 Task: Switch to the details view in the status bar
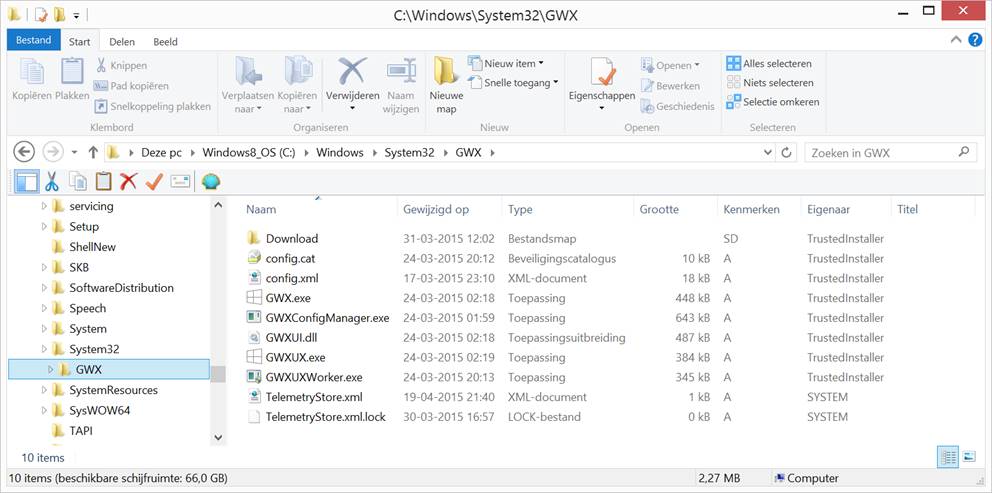(948, 457)
